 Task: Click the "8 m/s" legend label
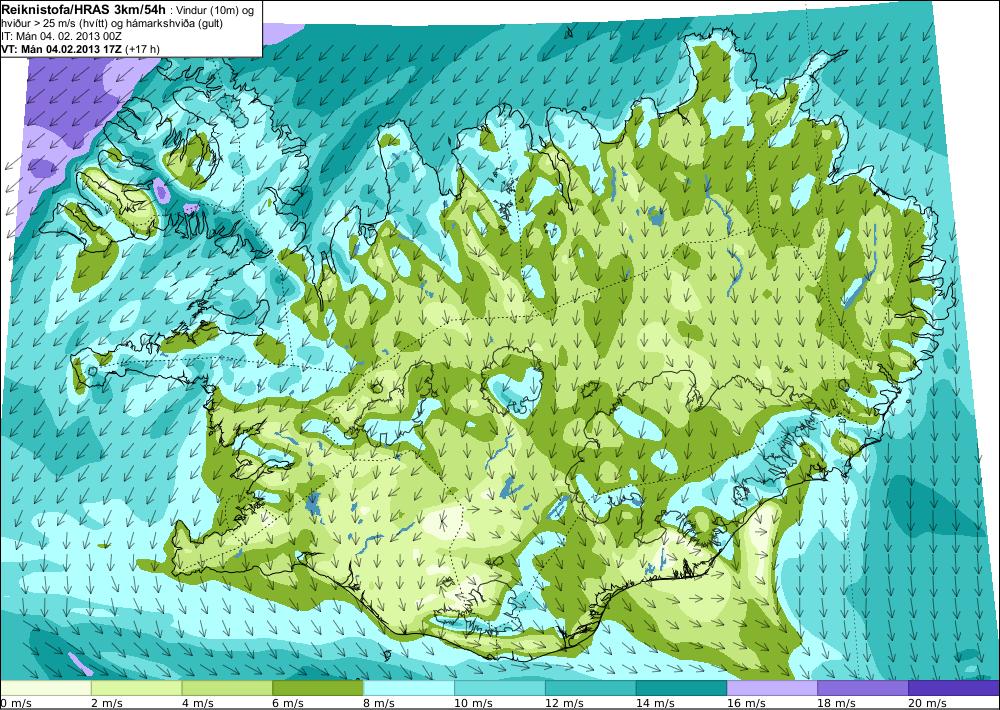coord(379,703)
